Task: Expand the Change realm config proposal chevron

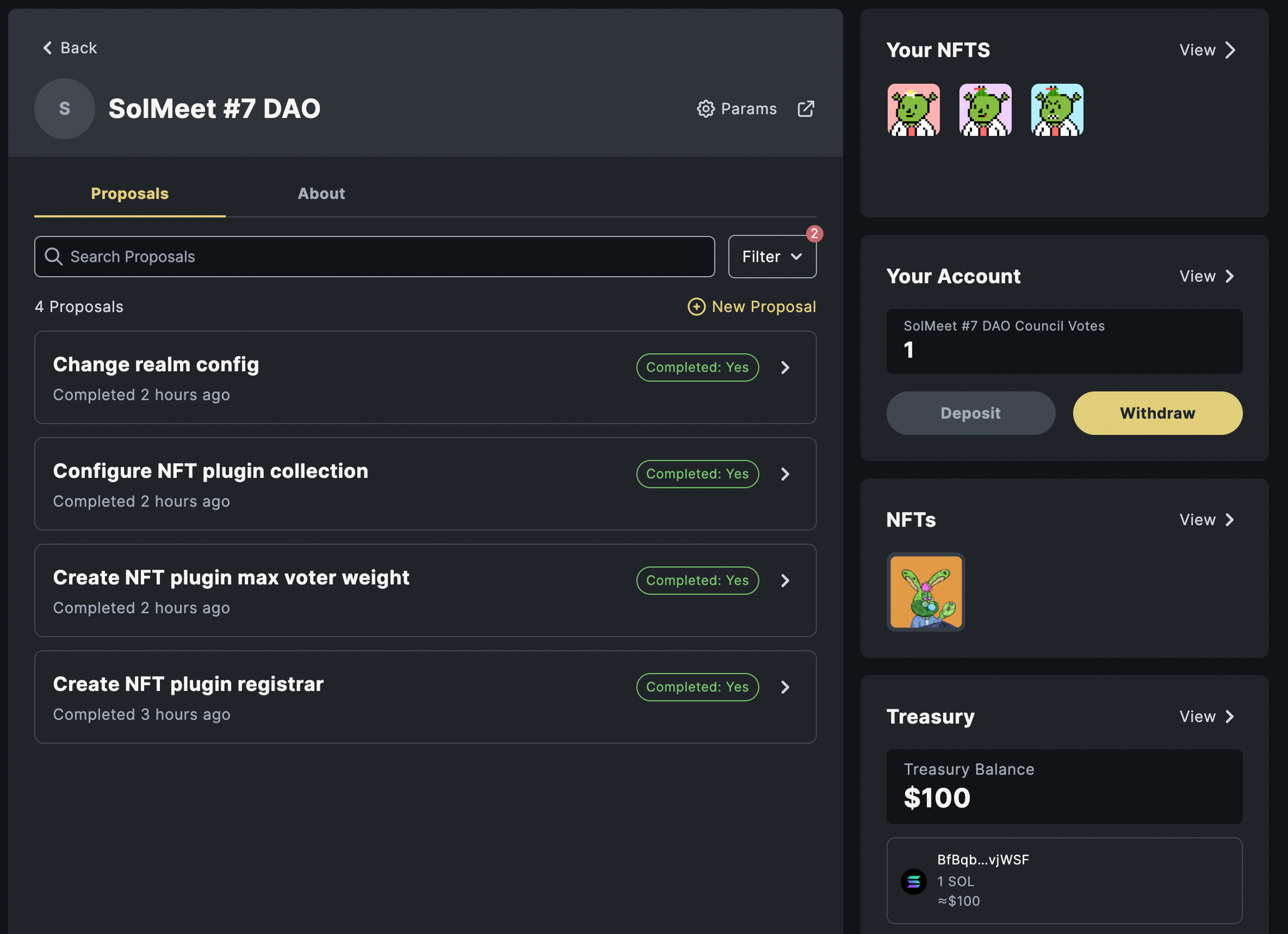Action: 785,368
